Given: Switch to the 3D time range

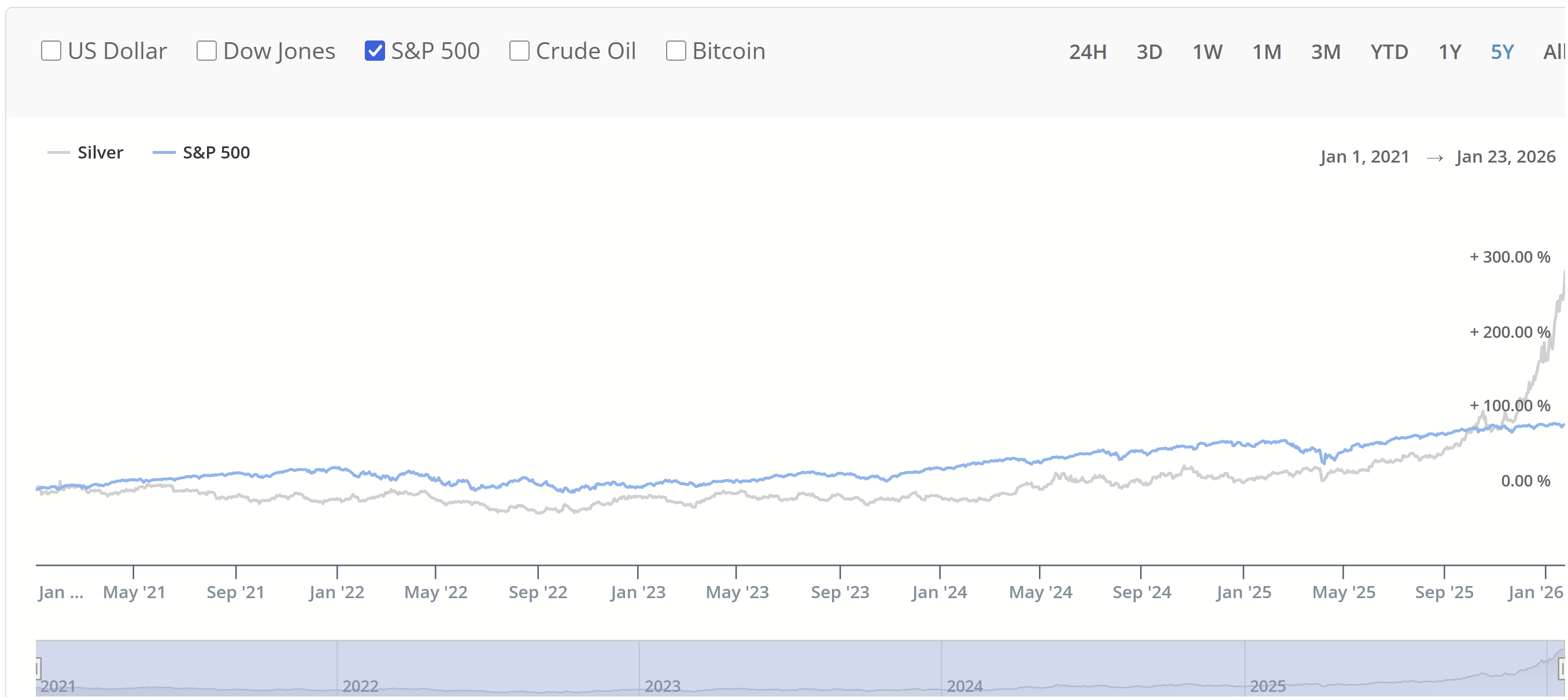Looking at the screenshot, I should tap(1149, 52).
